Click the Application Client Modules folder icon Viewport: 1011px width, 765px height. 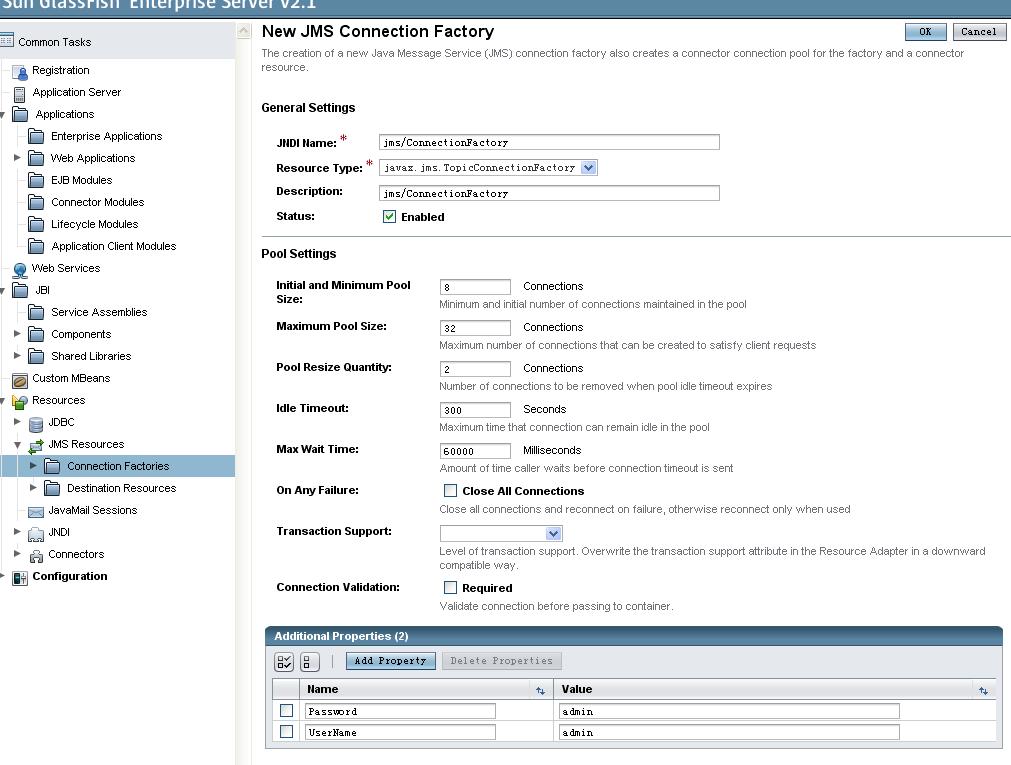click(36, 246)
